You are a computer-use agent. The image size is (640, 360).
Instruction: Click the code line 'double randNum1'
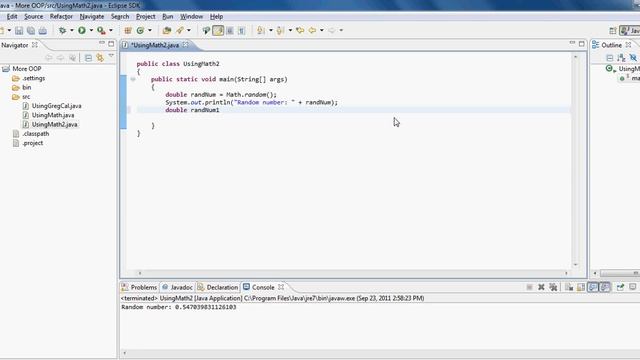point(192,110)
